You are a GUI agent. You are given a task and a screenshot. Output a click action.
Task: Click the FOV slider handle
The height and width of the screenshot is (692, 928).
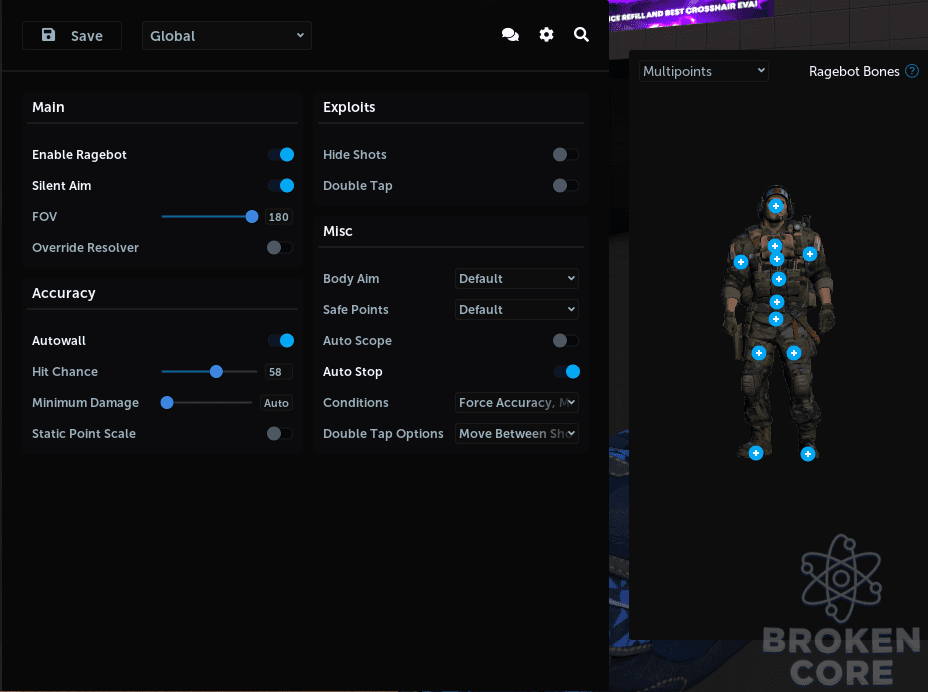click(252, 217)
